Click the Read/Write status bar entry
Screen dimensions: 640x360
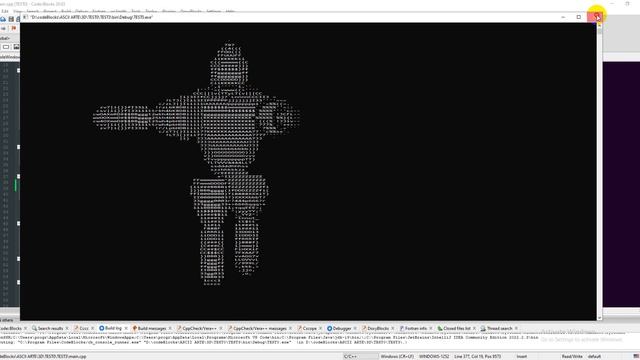click(x=572, y=356)
